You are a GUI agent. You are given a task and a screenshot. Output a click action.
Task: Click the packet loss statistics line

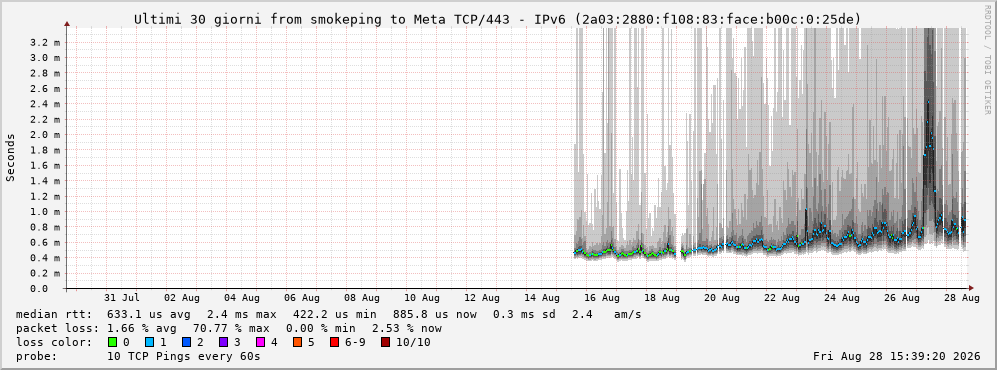(229, 329)
